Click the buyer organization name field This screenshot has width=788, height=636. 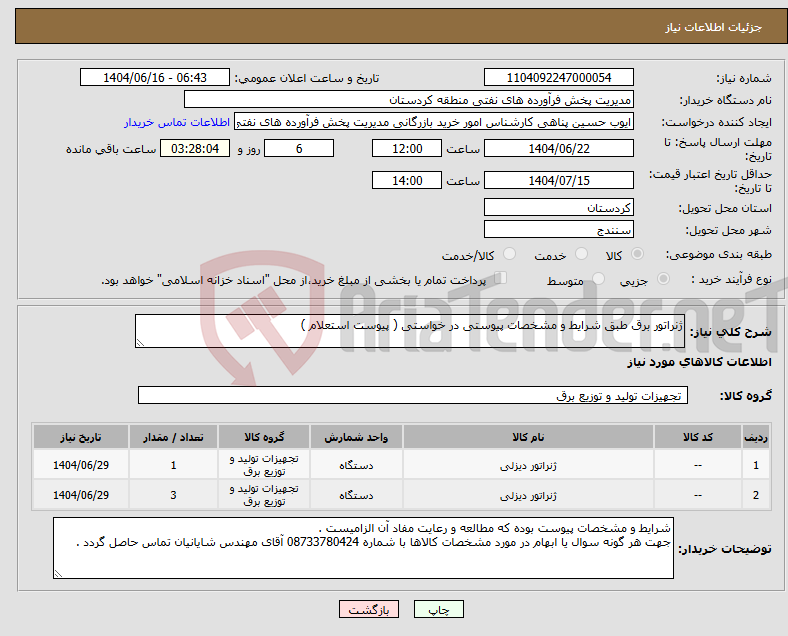click(409, 99)
